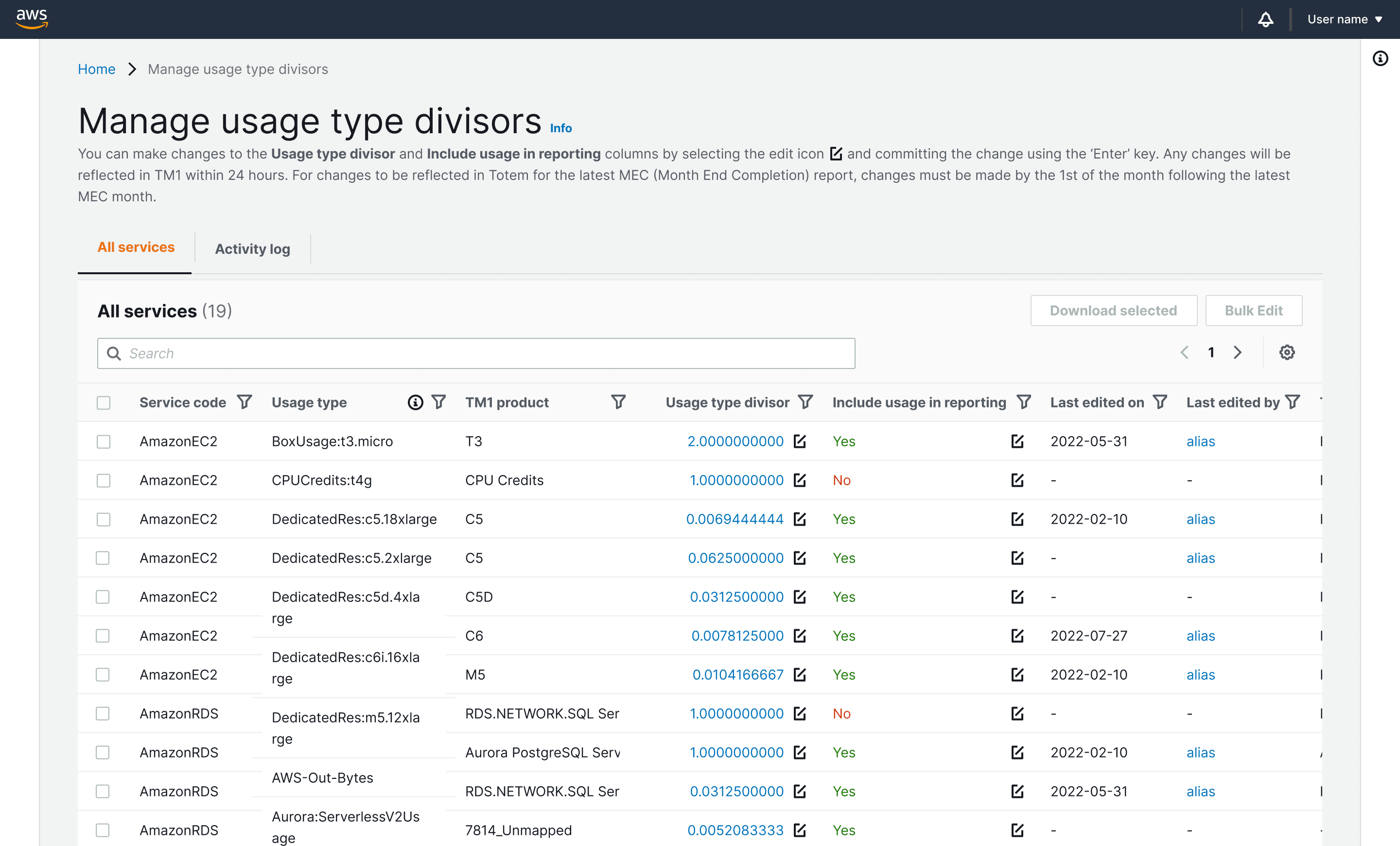1400x846 pixels.
Task: Filter the TM1 product column
Action: (x=618, y=402)
